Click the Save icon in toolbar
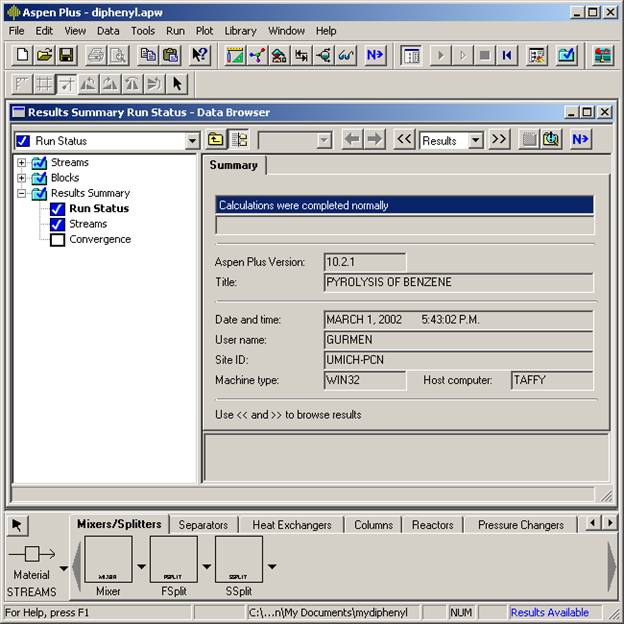 [66, 55]
